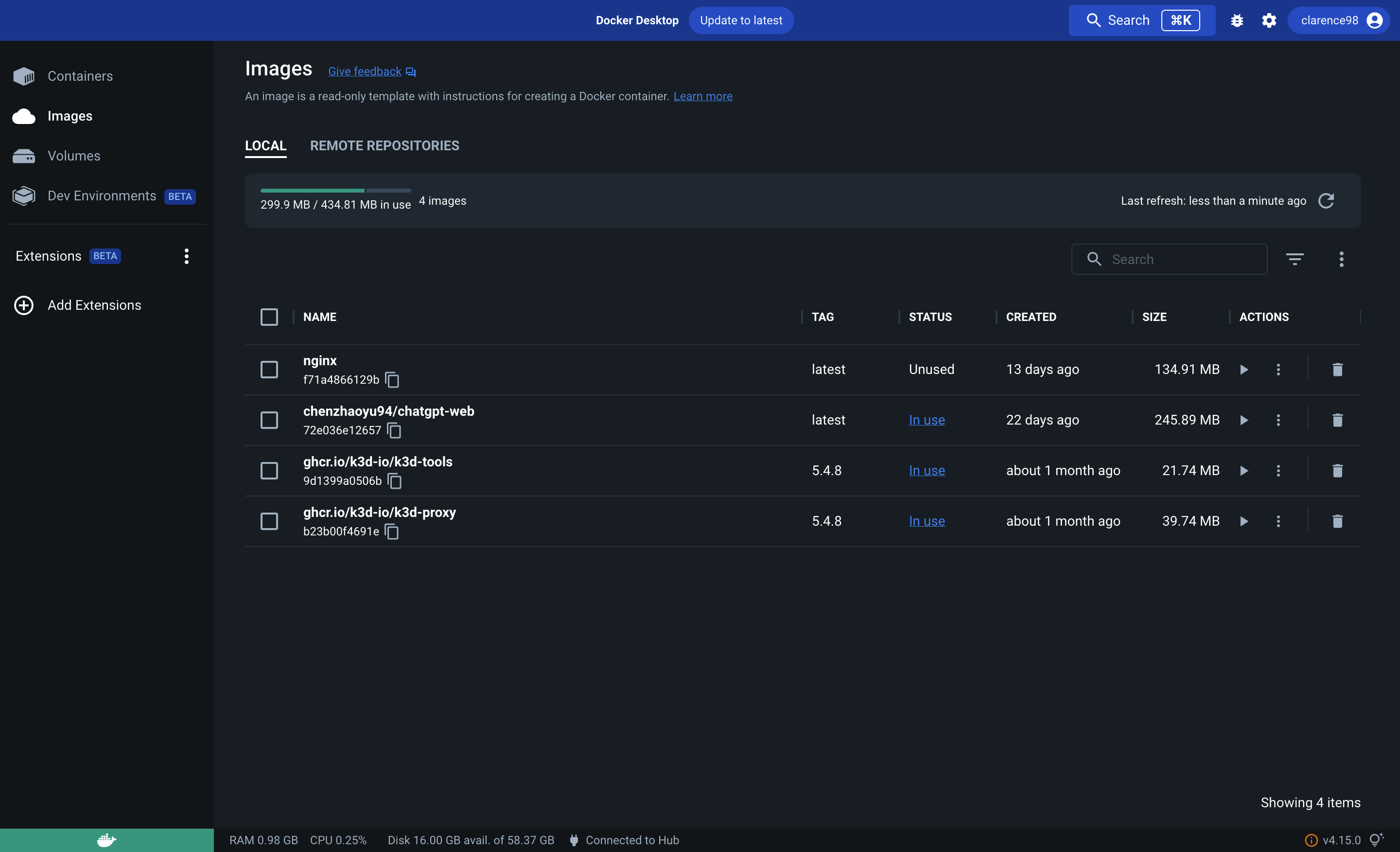Open Docker Desktop settings gear
Viewport: 1400px width, 852px height.
pos(1269,20)
